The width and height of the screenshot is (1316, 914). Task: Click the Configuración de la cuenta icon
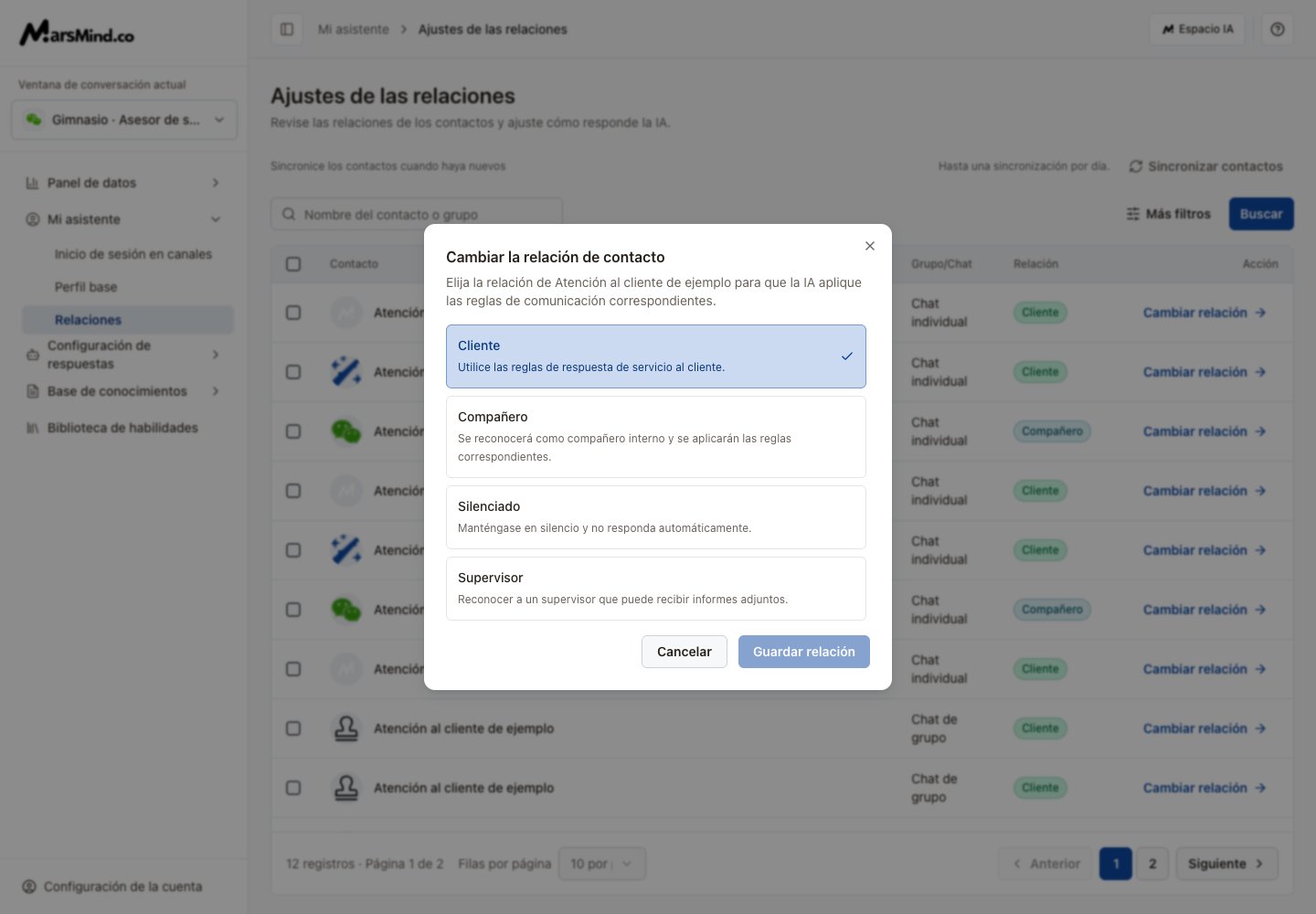pos(28,887)
